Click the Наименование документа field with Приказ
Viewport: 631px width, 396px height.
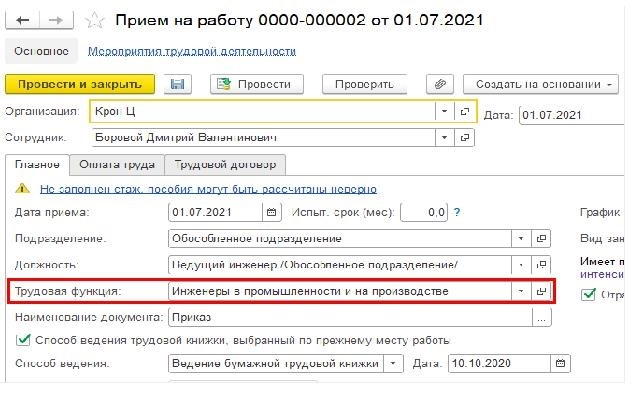350,317
